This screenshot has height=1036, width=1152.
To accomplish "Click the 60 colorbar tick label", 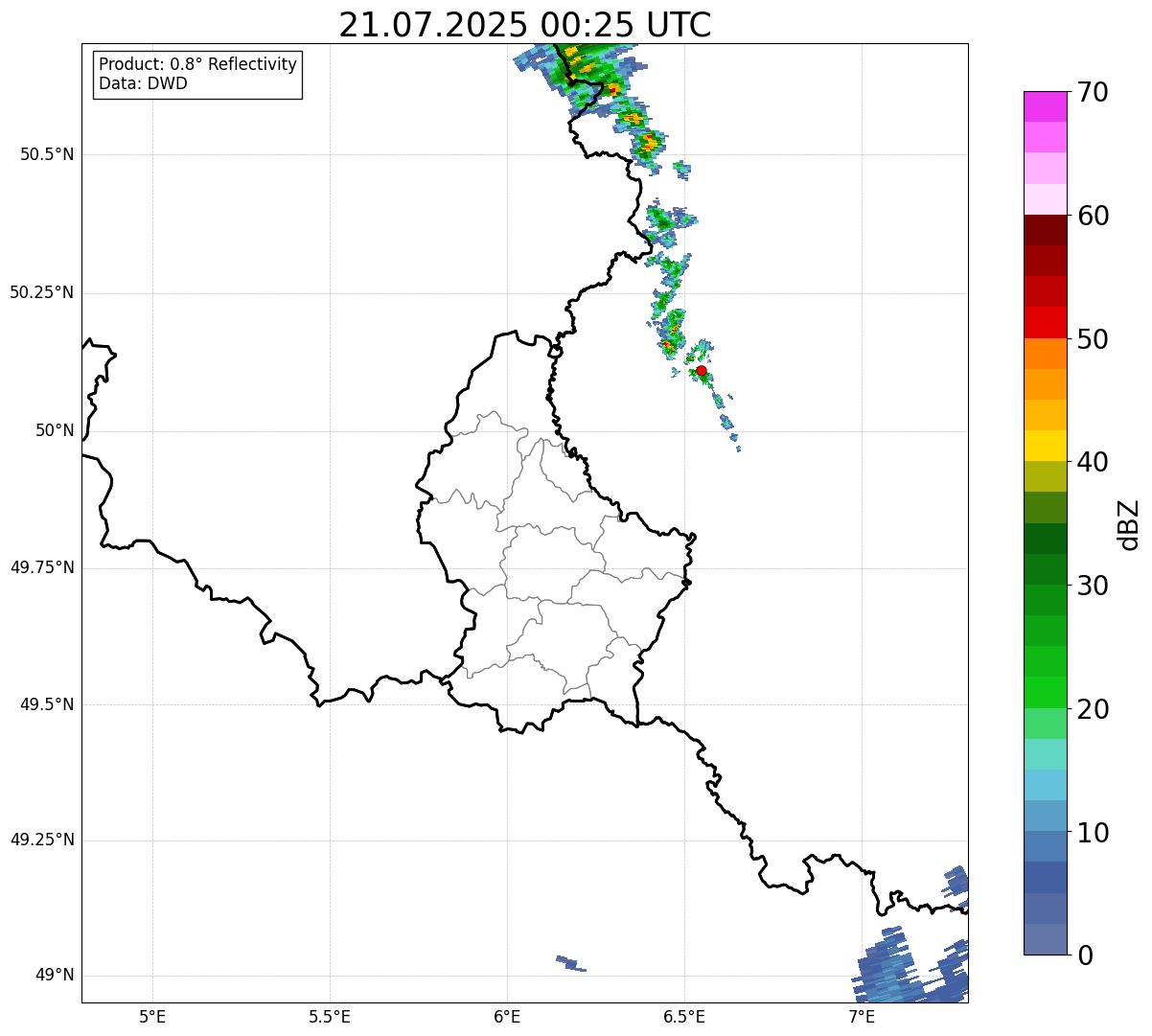I will point(1093,216).
